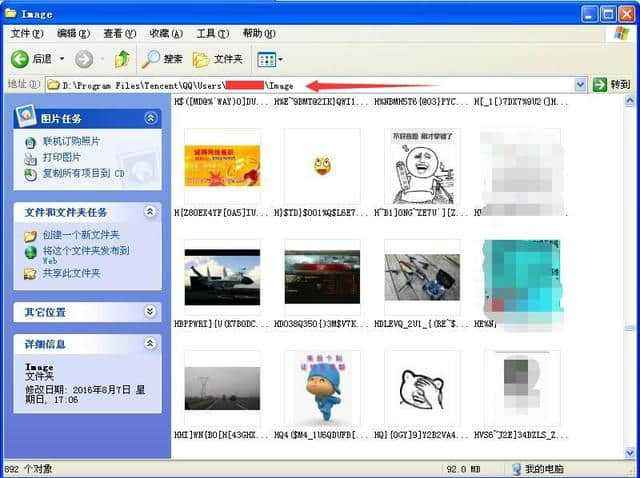Image resolution: width=640 pixels, height=478 pixels.
Task: Open the 工具(T) menu
Action: pyautogui.click(x=213, y=33)
